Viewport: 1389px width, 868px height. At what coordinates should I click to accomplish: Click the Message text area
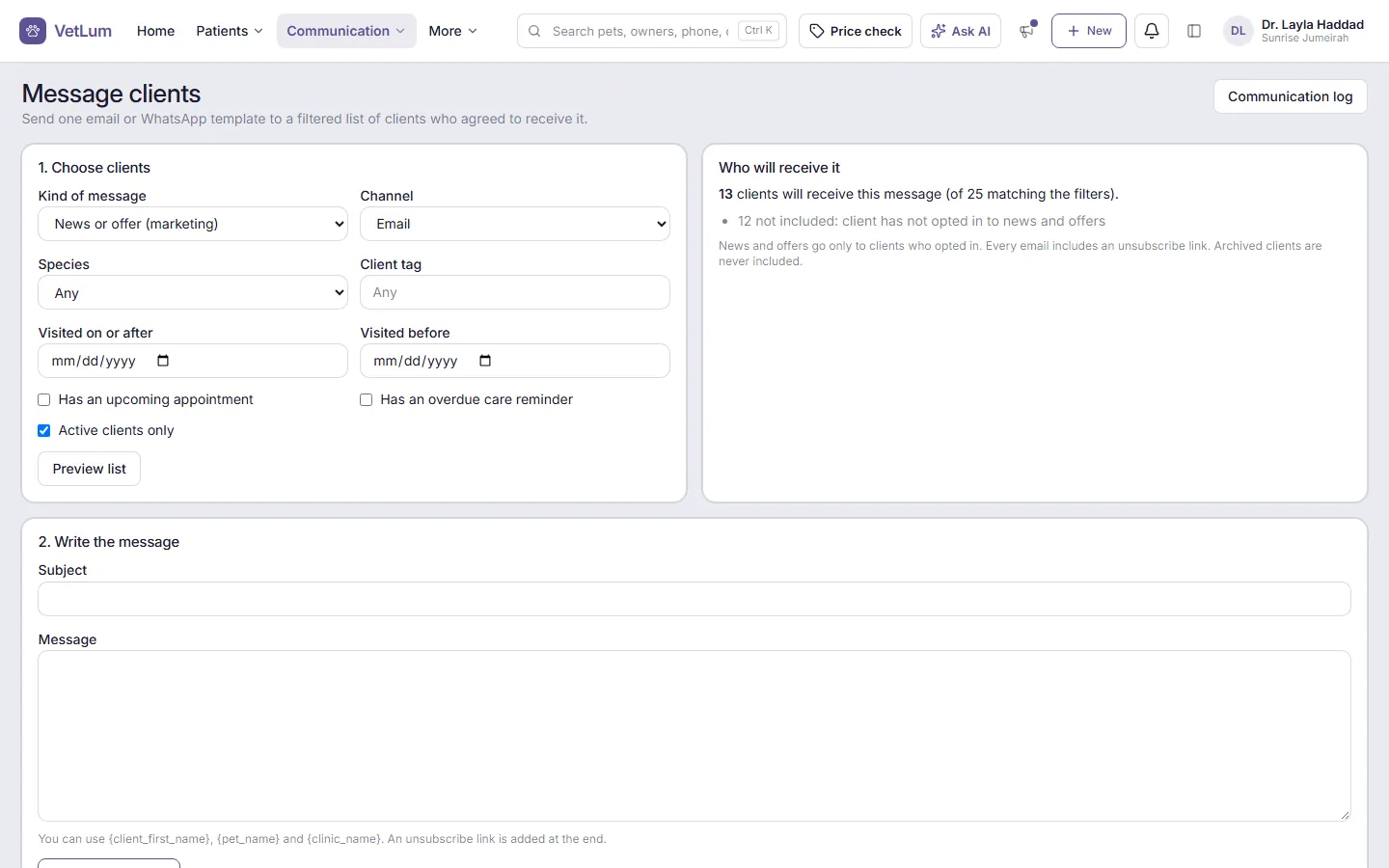tap(694, 736)
